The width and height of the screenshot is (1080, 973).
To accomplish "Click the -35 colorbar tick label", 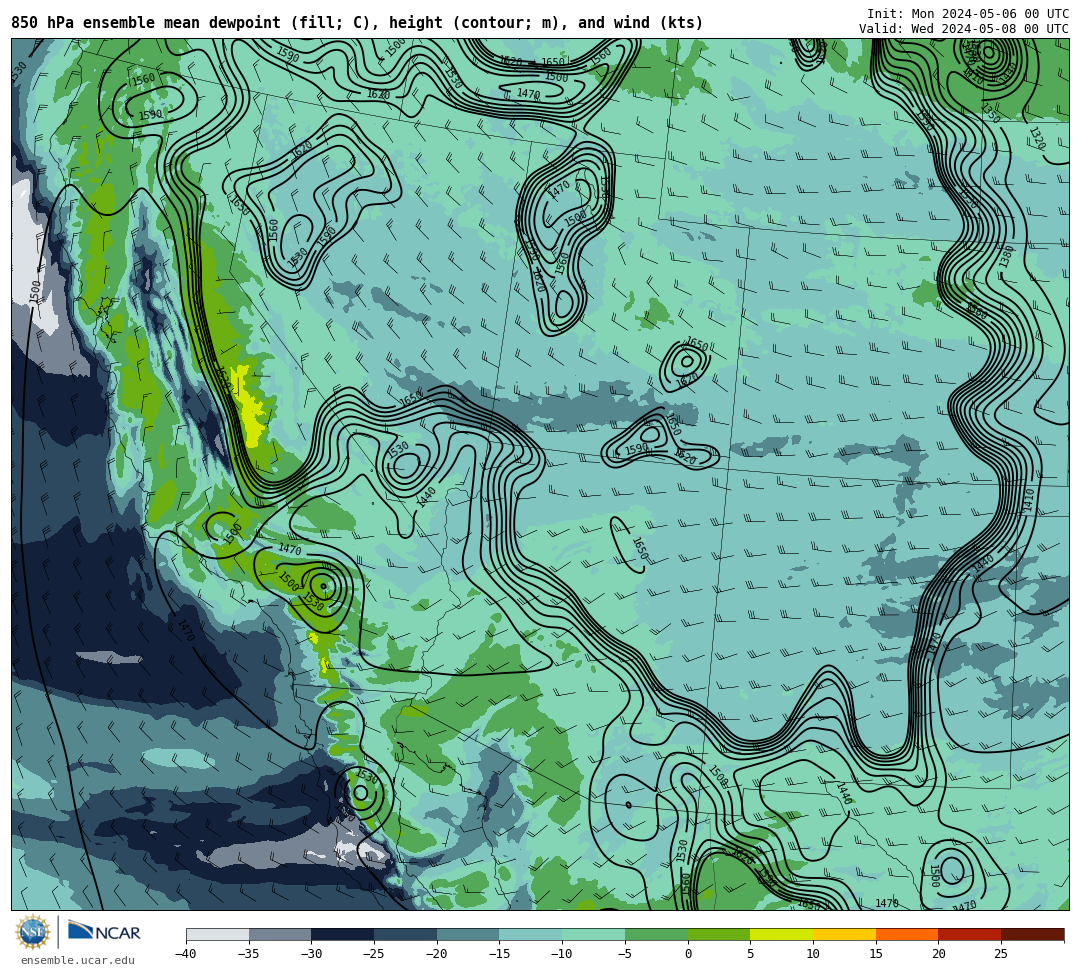I will (248, 954).
